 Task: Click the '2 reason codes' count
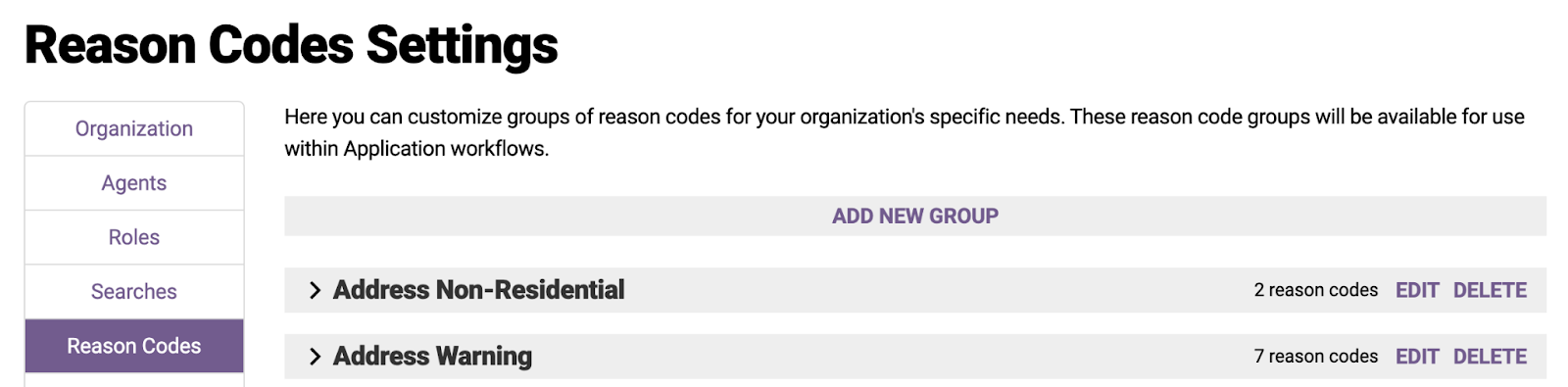point(1315,290)
